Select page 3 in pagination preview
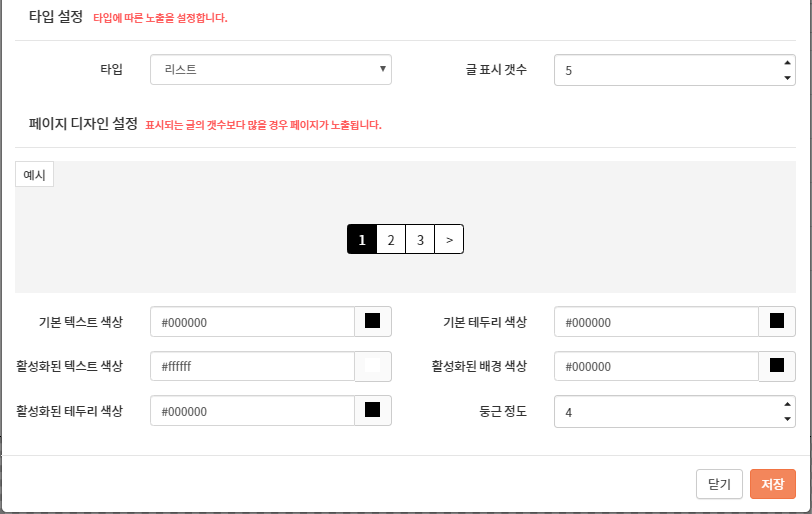The image size is (812, 514). click(x=420, y=239)
